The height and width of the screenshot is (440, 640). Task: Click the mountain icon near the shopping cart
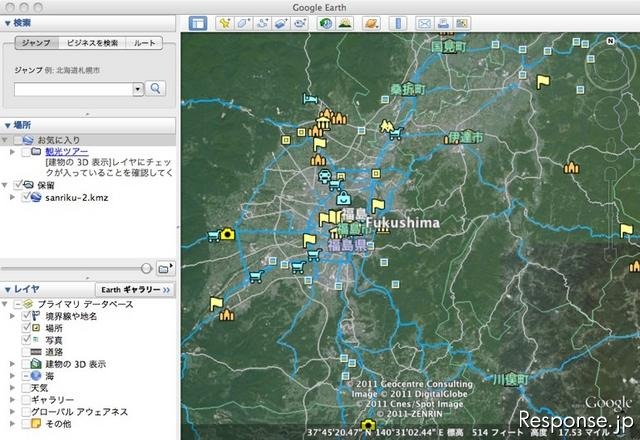(386, 126)
